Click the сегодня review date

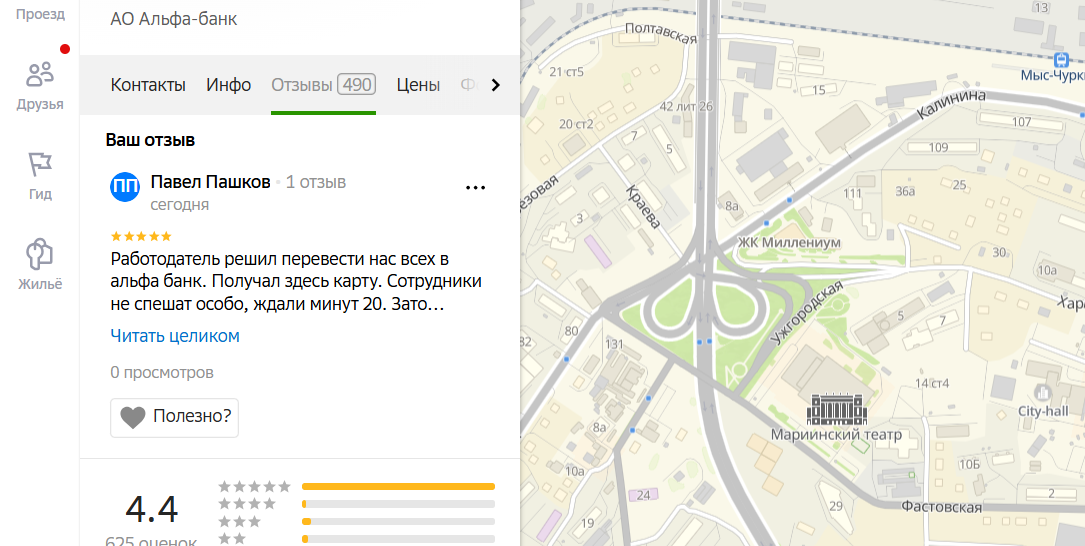[179, 205]
